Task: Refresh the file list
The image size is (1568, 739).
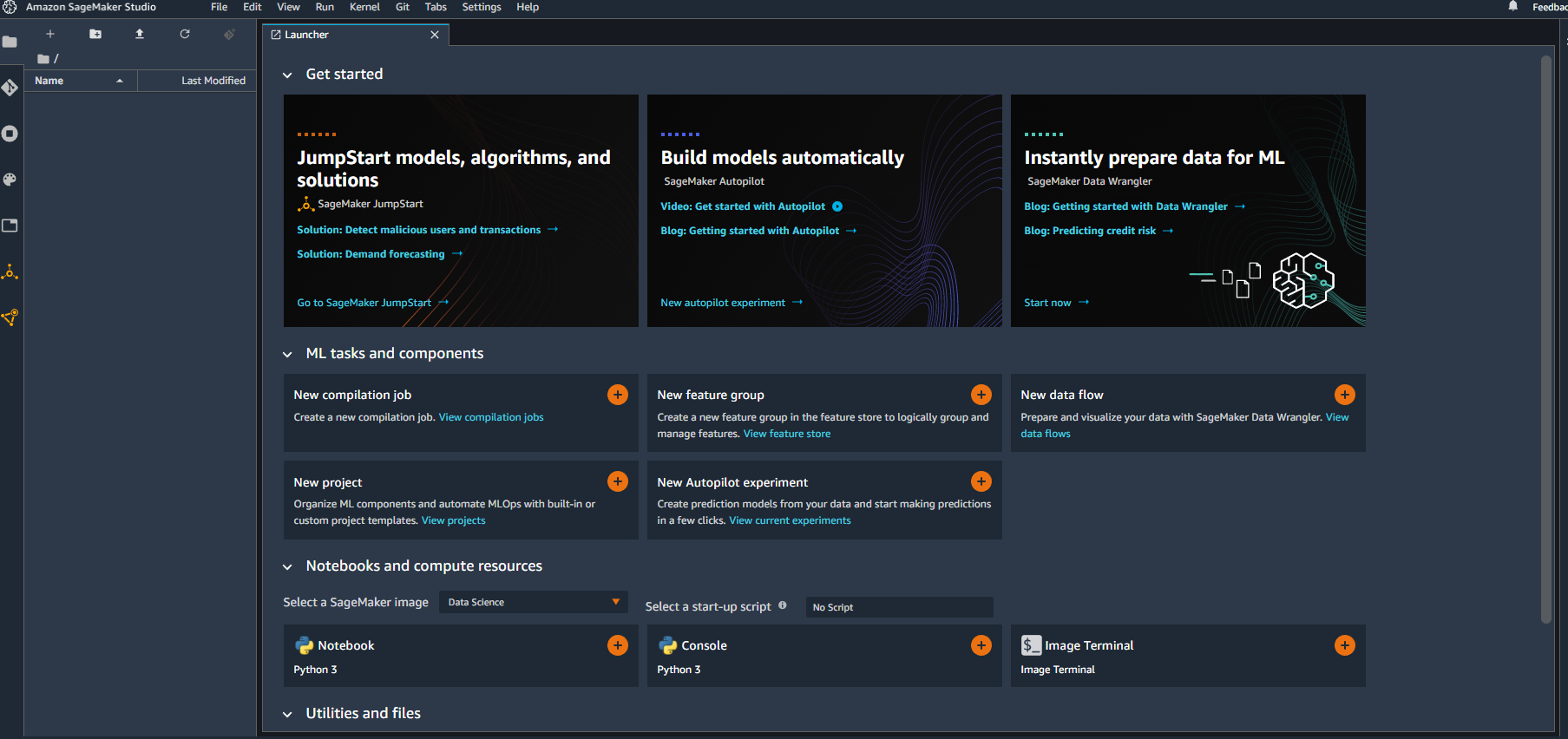Action: tap(185, 34)
